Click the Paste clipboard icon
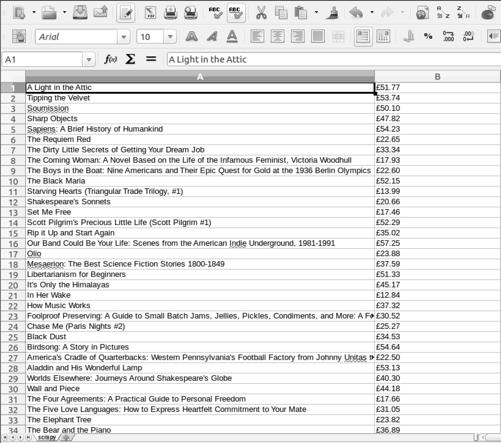Viewport: 501px width, 443px height. (300, 13)
